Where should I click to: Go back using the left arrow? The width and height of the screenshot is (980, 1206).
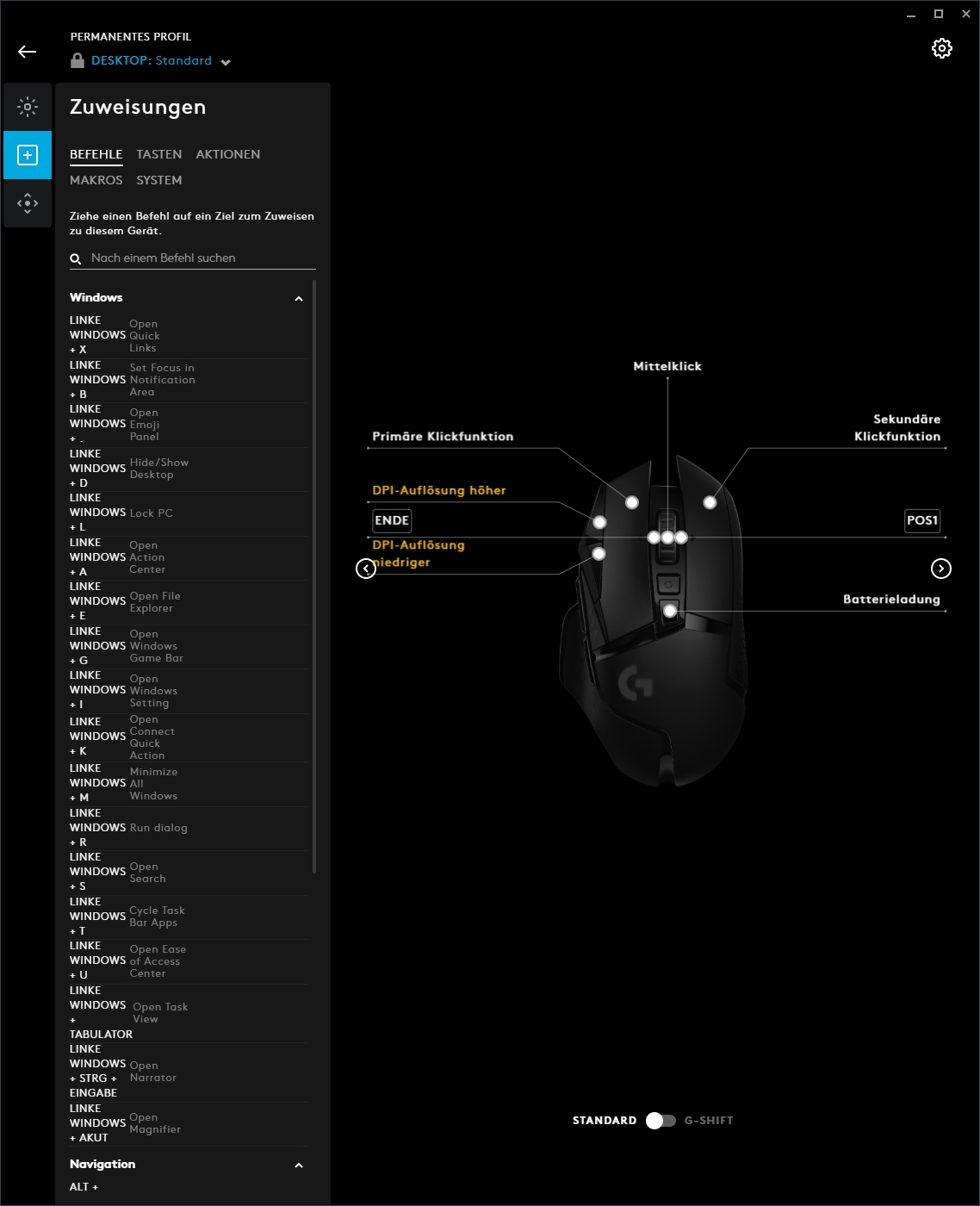pos(28,52)
